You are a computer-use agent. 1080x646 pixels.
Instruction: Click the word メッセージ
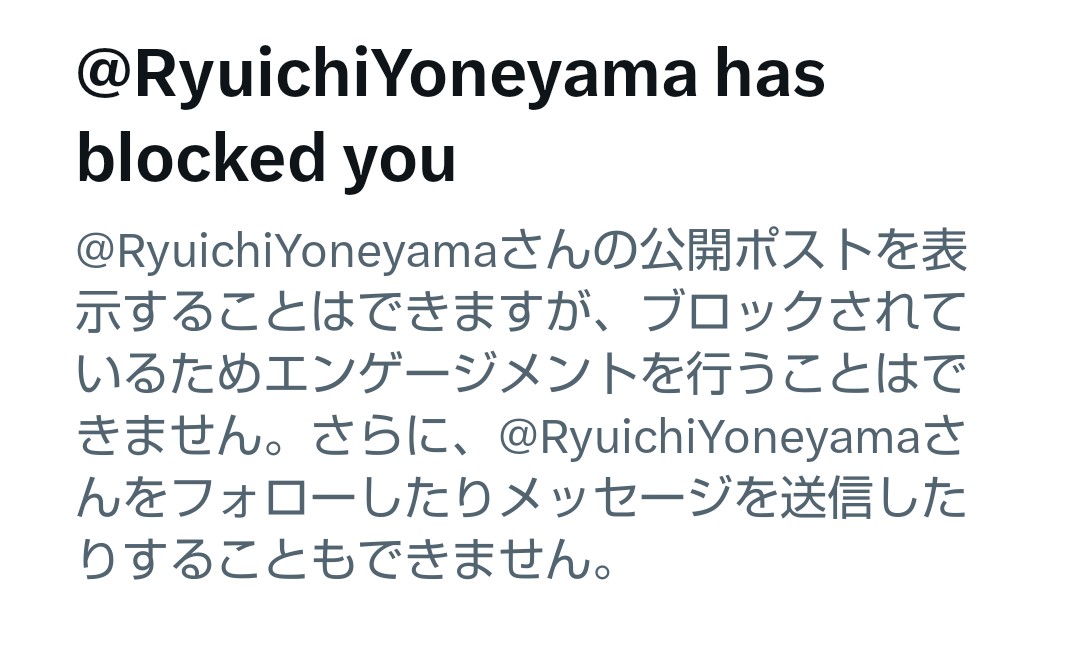(x=616, y=499)
